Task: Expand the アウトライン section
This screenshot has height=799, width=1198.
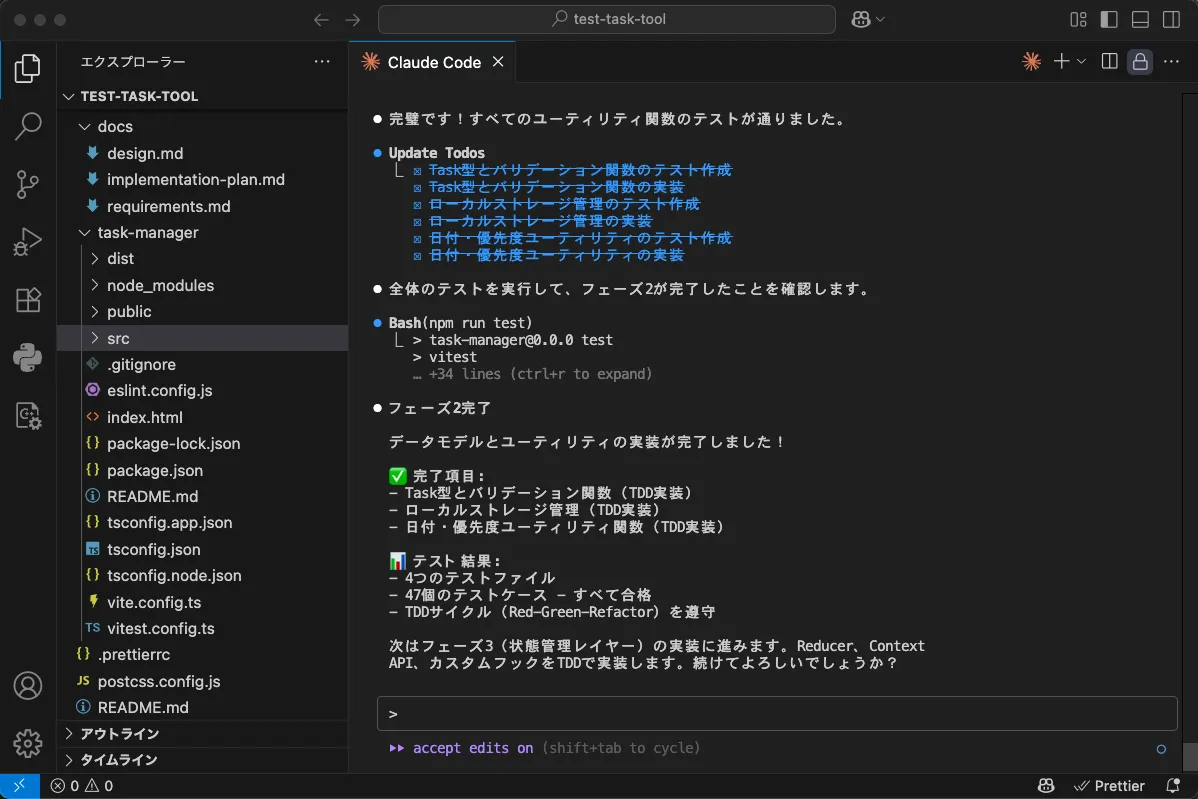Action: (119, 734)
